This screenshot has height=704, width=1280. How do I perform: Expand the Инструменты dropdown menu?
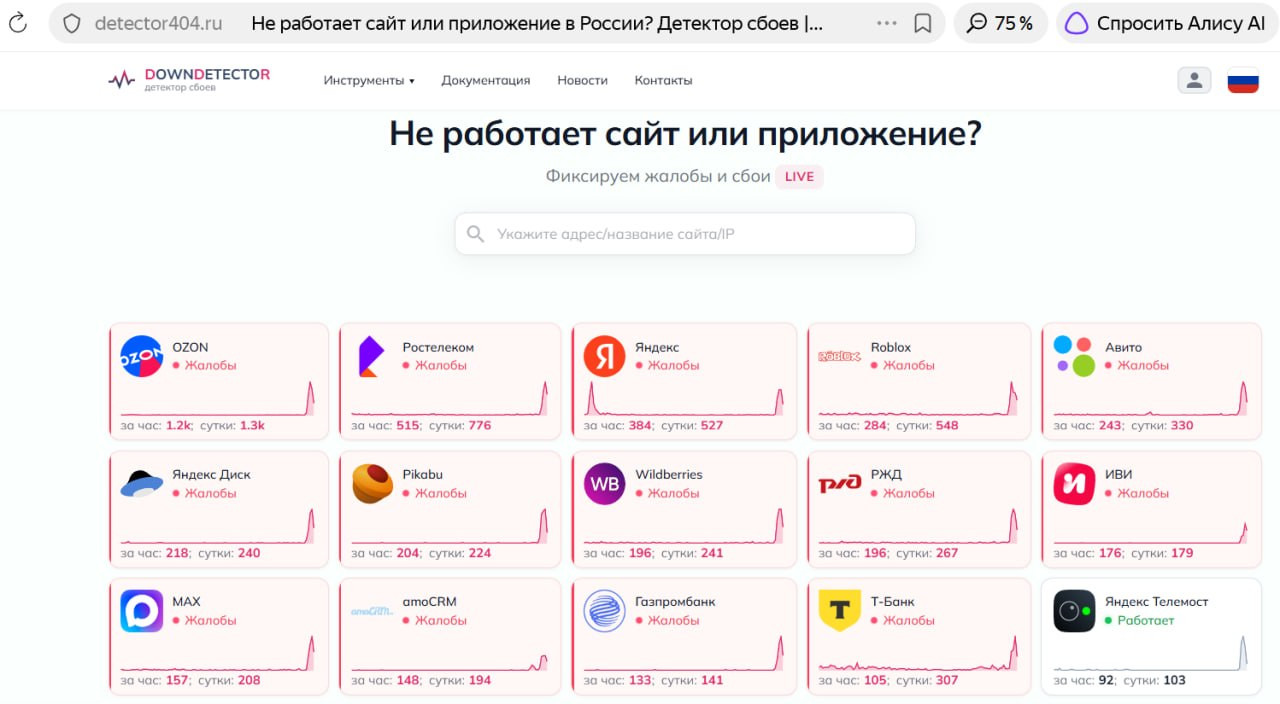(369, 80)
